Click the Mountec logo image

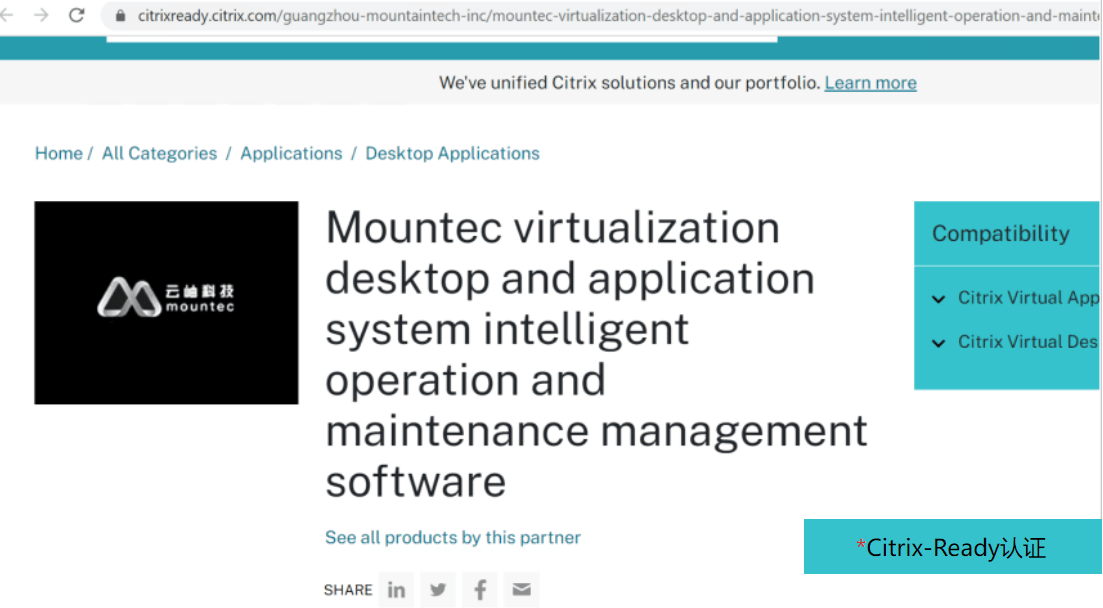point(166,302)
